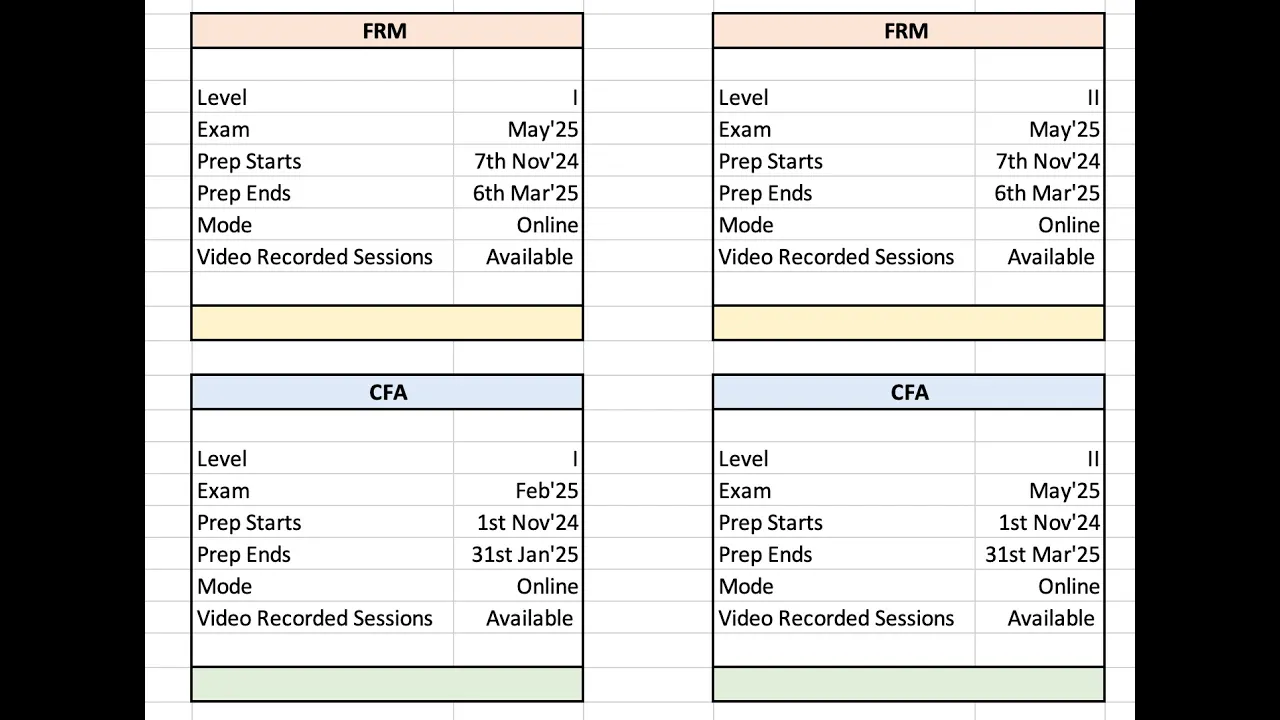Select the 31st Jan'25 prep ends cell
1280x720 pixels.
[518, 555]
